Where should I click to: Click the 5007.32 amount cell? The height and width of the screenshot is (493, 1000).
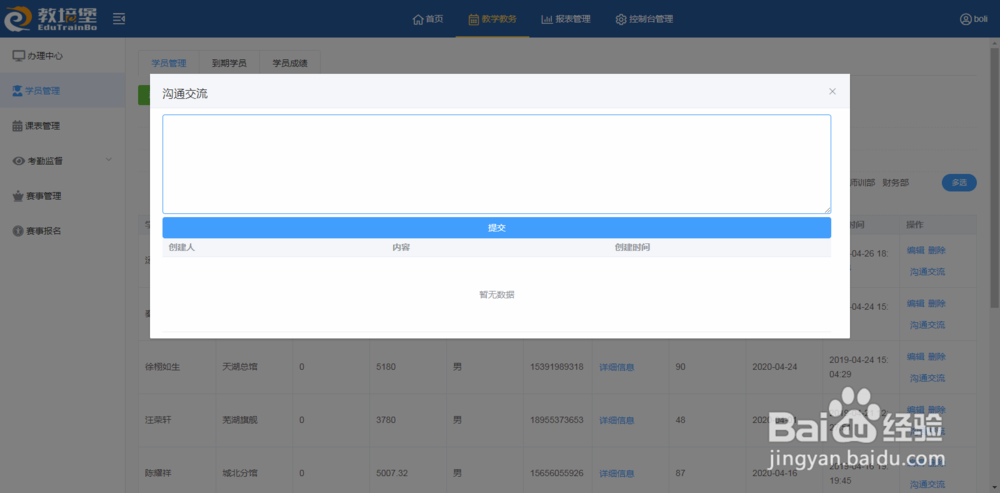coord(390,474)
